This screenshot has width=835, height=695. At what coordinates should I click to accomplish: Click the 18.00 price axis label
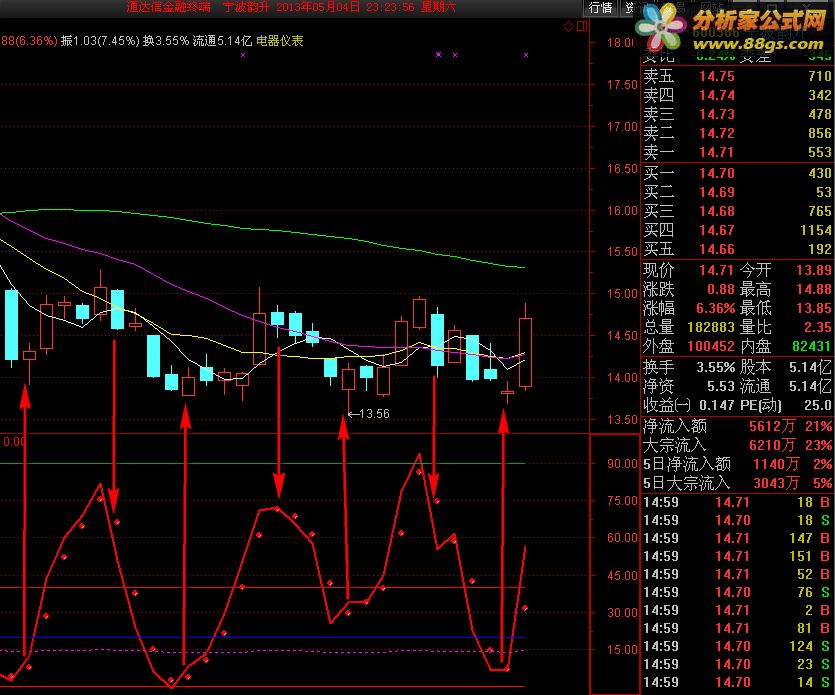click(x=621, y=43)
